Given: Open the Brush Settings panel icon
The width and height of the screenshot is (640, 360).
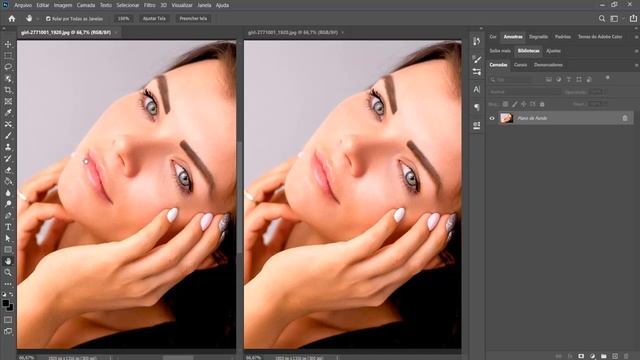Looking at the screenshot, I should [477, 60].
